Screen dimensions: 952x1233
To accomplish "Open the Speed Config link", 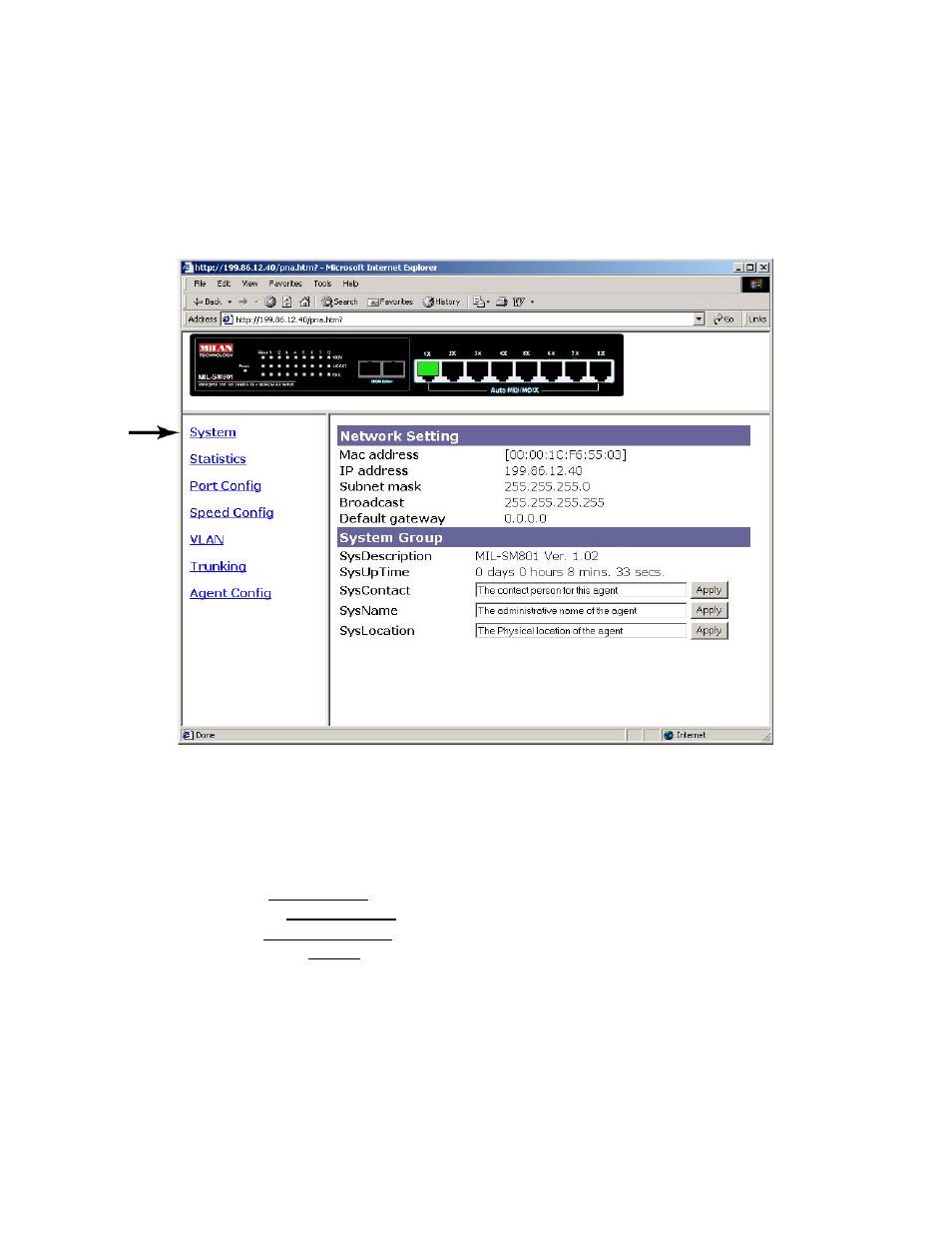I will (x=232, y=513).
